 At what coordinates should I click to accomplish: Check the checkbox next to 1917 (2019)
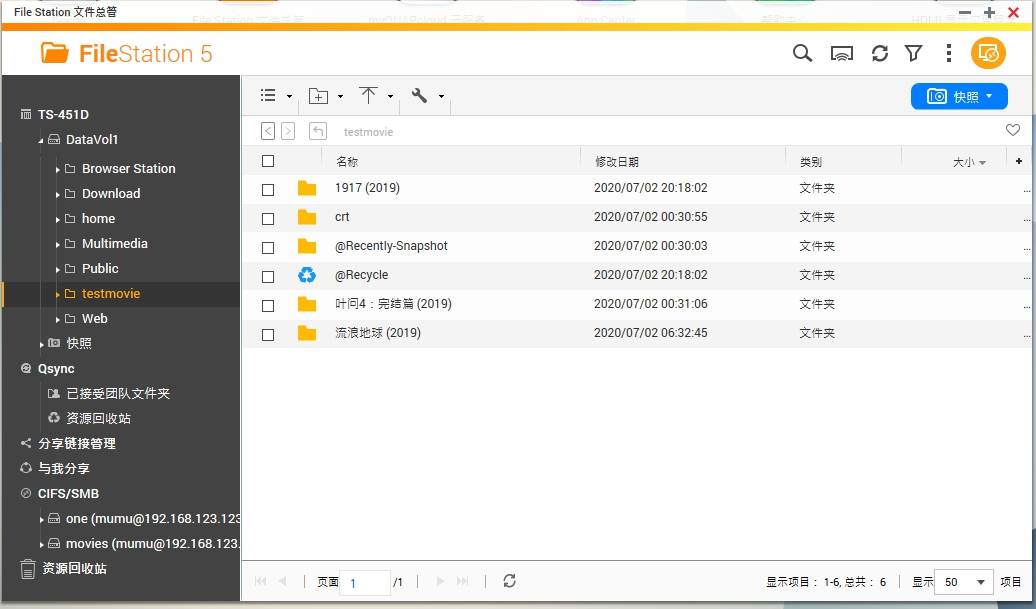[x=267, y=189]
